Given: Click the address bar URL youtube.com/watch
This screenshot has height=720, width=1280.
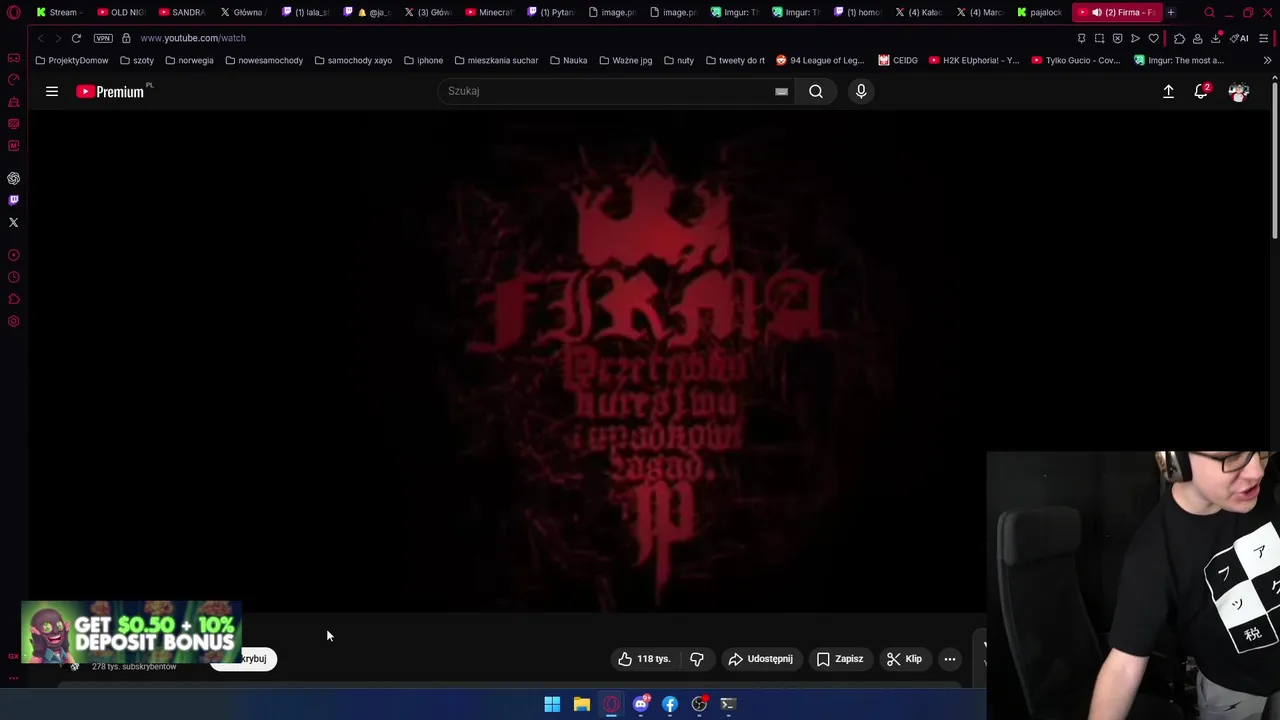Looking at the screenshot, I should coord(193,38).
